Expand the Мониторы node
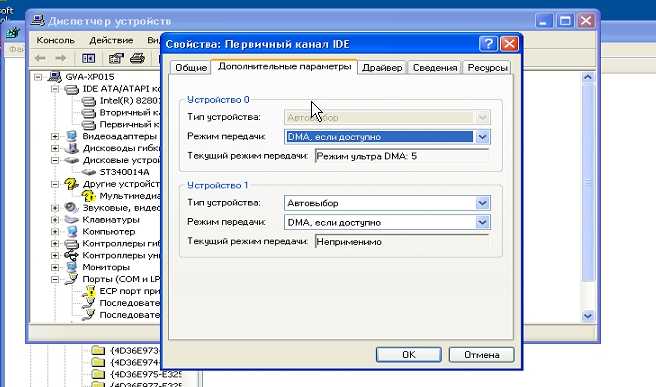 tap(55, 267)
